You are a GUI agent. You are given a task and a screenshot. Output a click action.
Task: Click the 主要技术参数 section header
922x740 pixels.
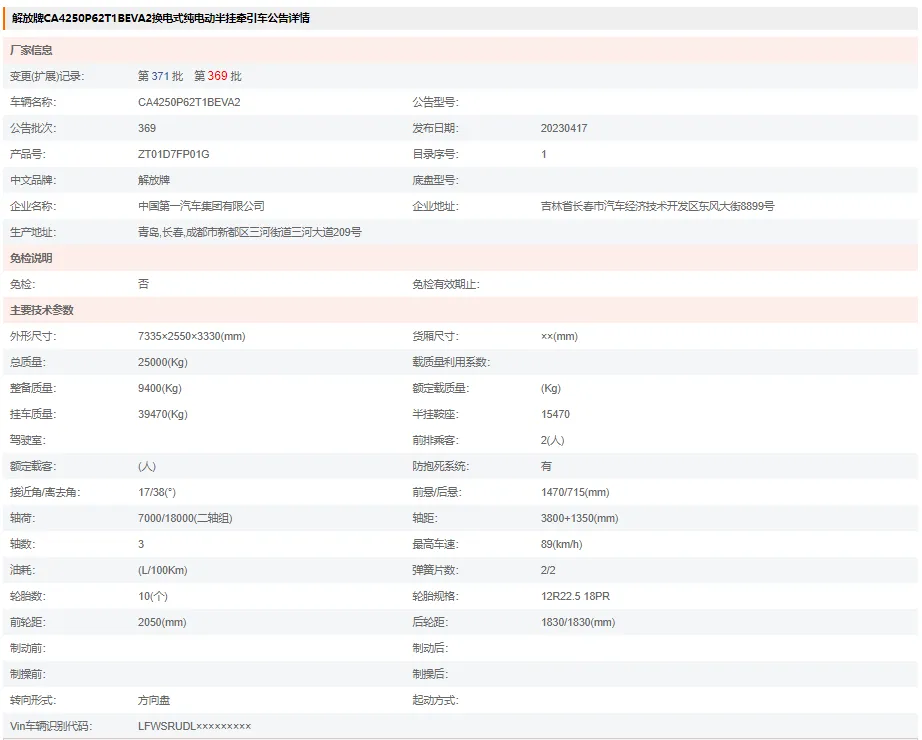tap(42, 310)
